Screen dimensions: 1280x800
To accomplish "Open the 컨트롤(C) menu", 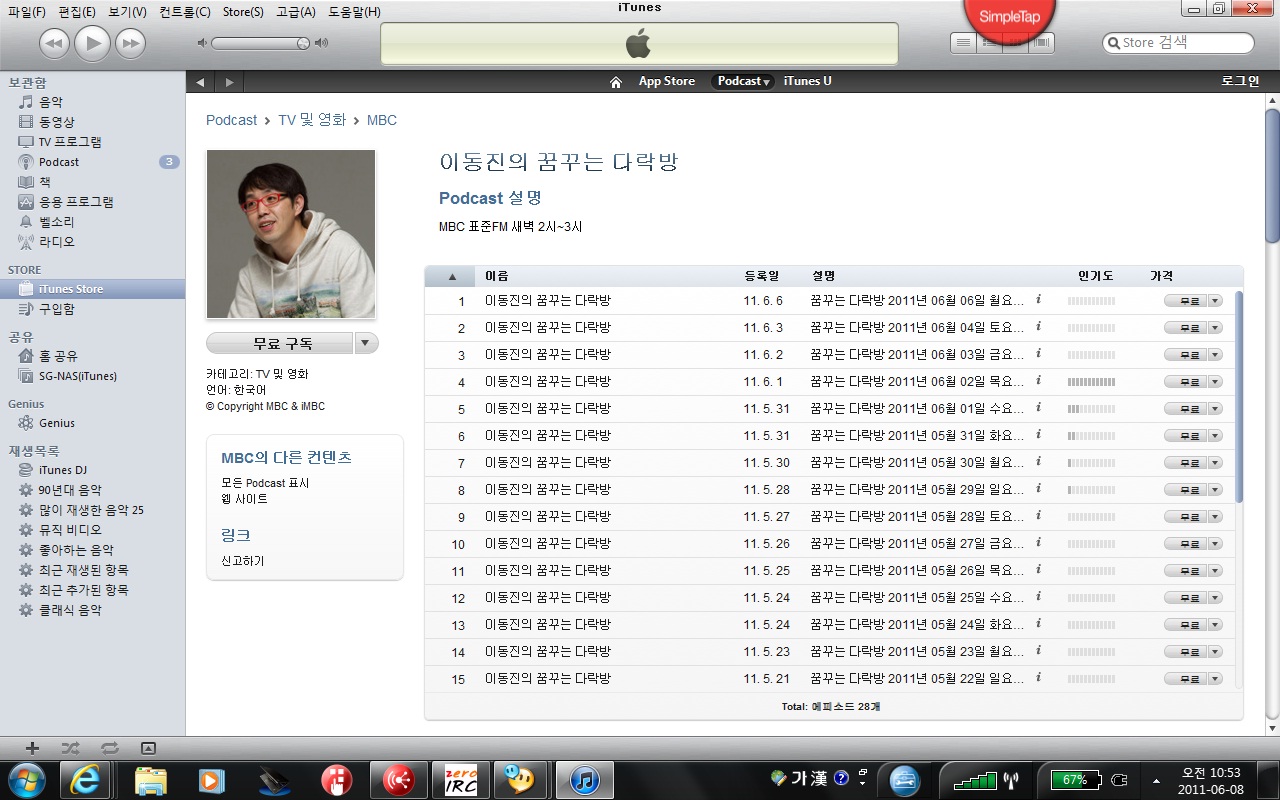I will point(185,12).
